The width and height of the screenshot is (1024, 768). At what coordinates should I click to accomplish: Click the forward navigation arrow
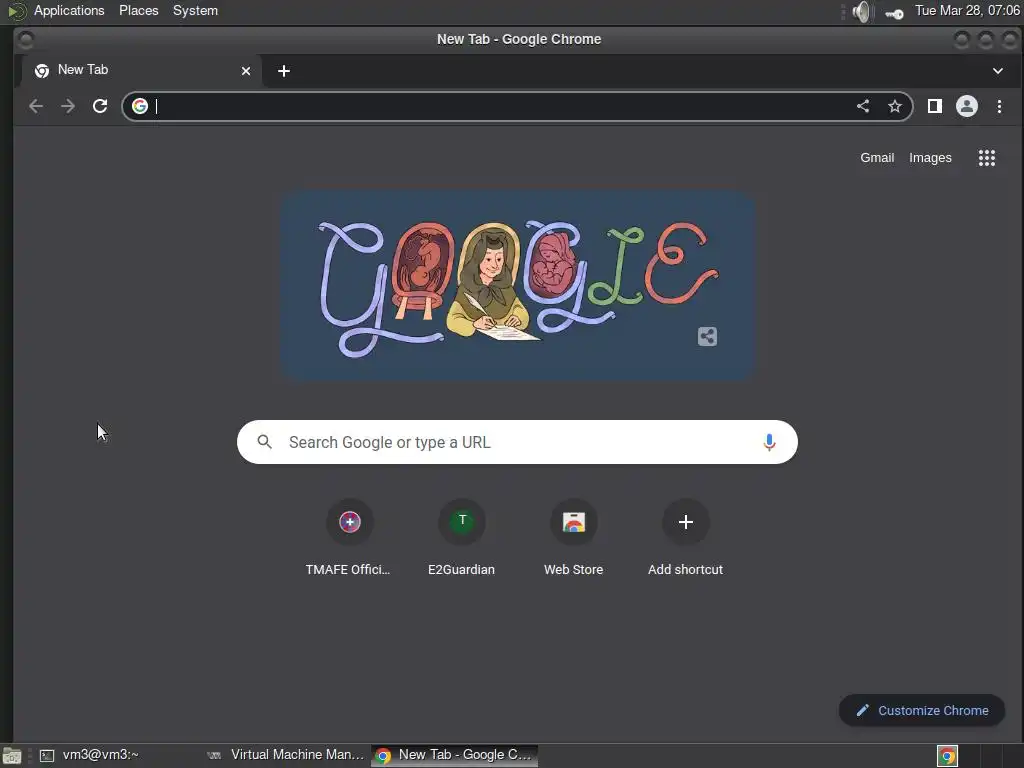click(68, 106)
